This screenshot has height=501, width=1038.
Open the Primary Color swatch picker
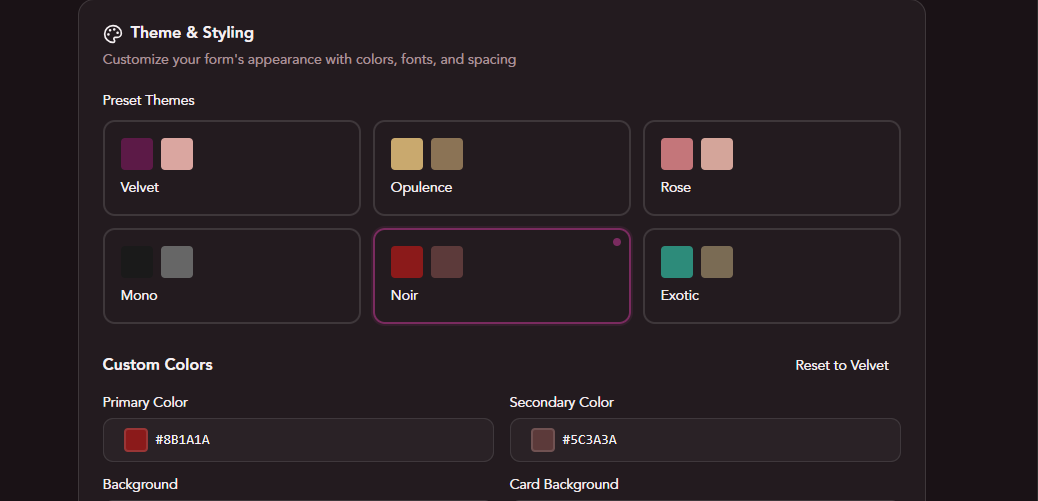136,440
